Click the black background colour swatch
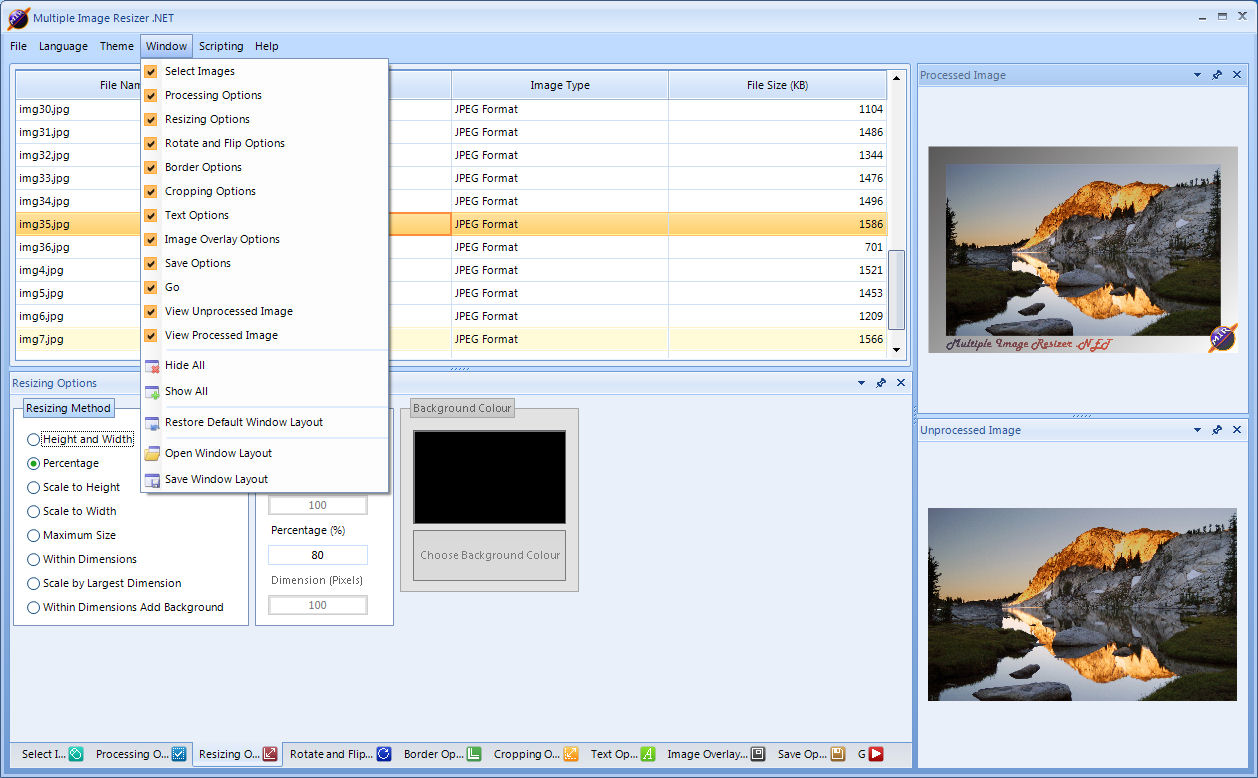This screenshot has height=778, width=1258. click(x=489, y=477)
